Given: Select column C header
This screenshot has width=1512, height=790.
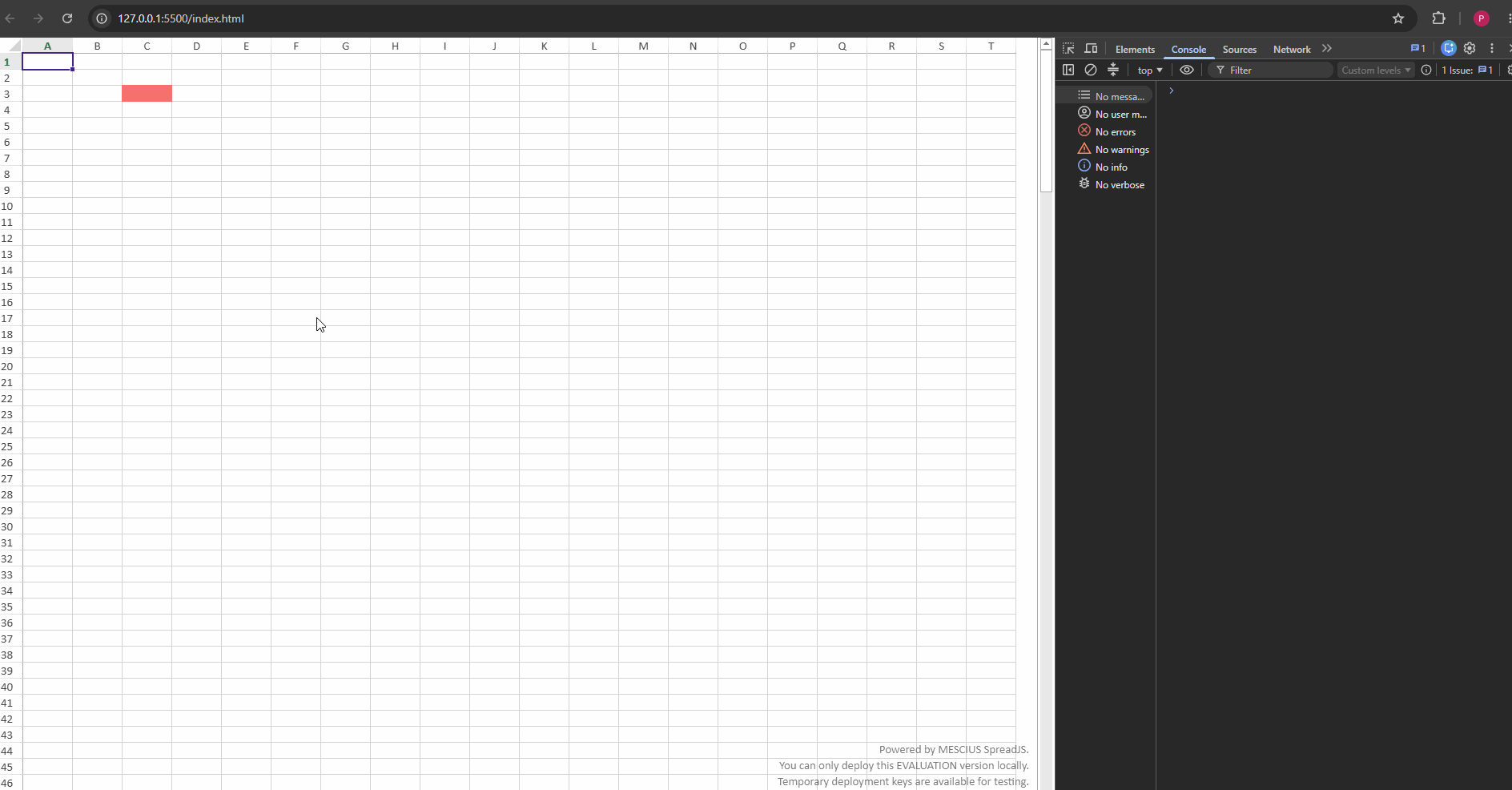Looking at the screenshot, I should (x=147, y=46).
